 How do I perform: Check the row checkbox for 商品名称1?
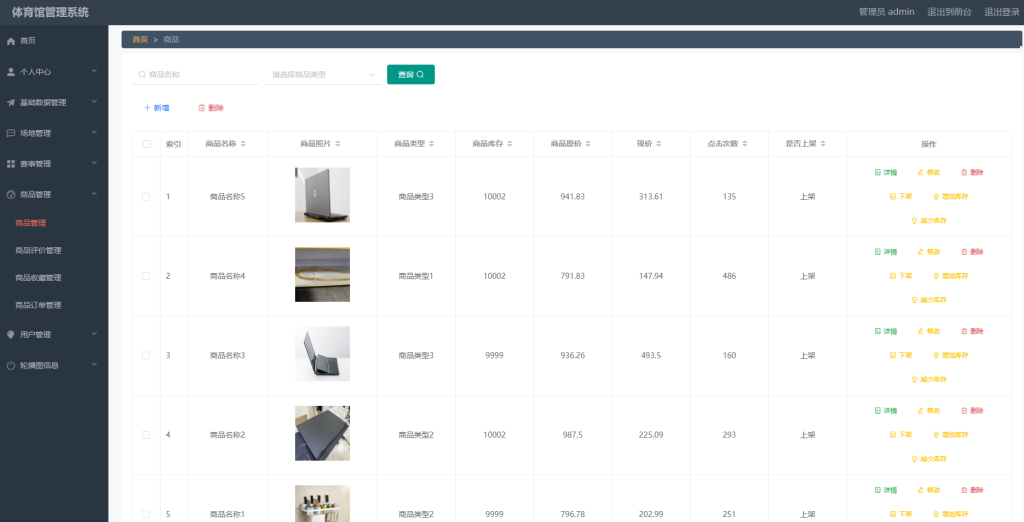click(146, 515)
